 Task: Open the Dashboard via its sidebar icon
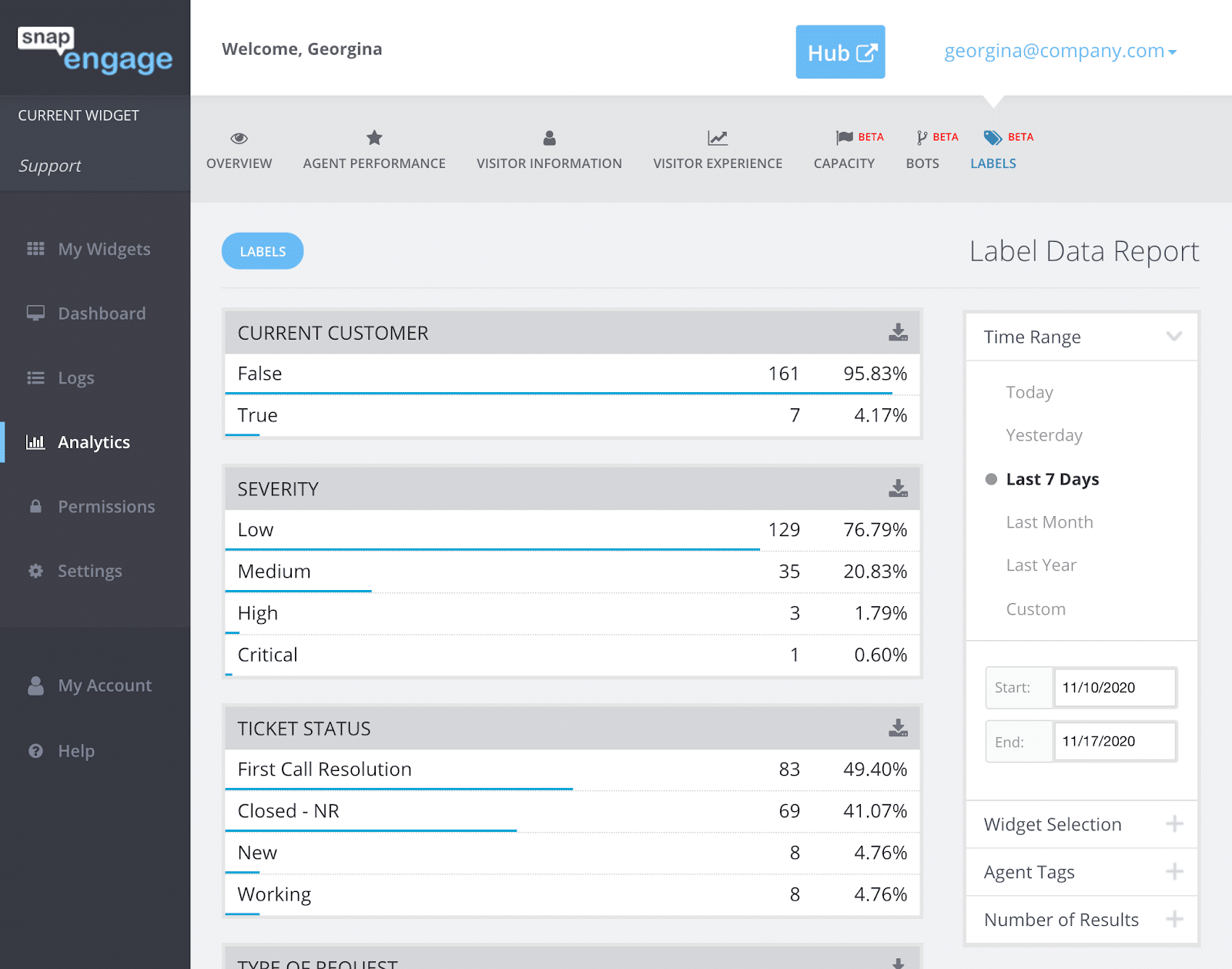click(x=35, y=313)
